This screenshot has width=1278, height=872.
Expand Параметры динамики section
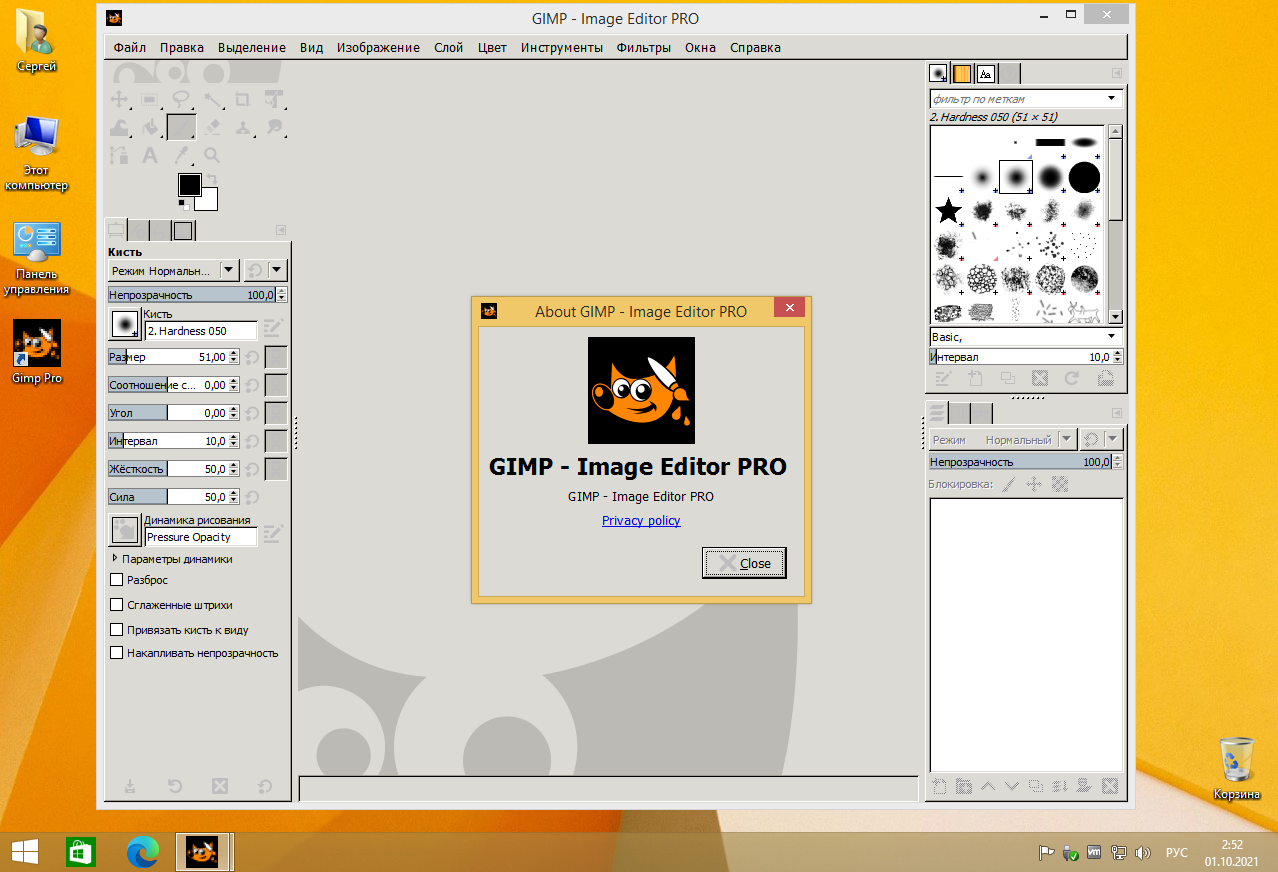point(114,559)
